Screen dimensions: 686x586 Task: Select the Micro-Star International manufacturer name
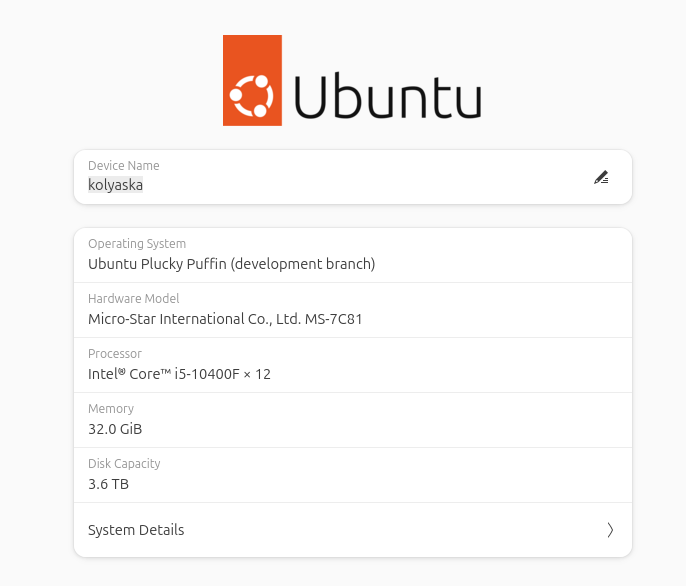pos(194,319)
